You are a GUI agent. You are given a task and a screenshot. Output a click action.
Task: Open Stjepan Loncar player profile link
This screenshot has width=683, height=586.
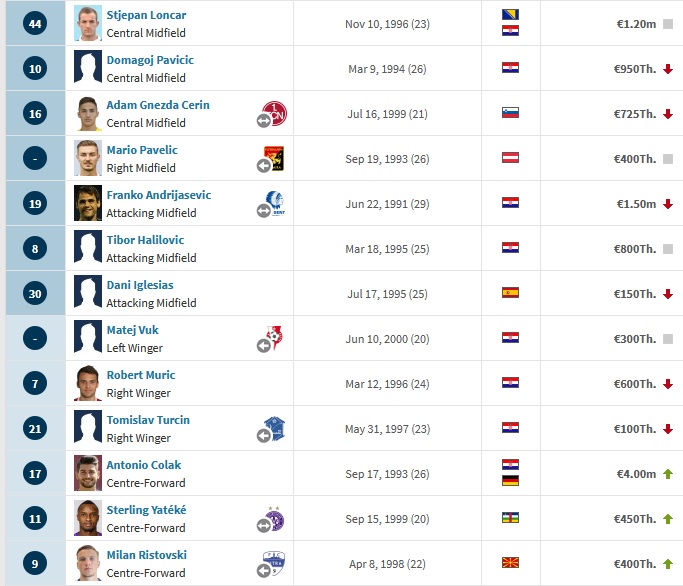point(146,15)
